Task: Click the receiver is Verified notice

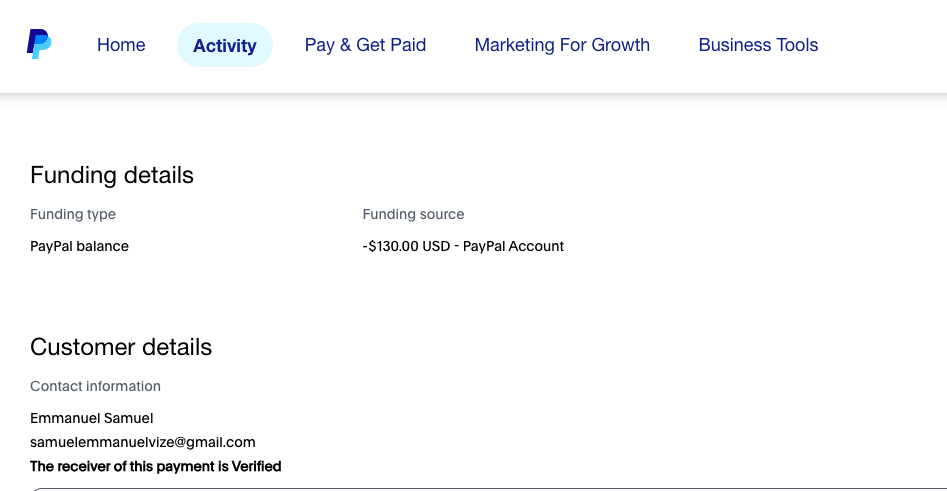Action: pos(156,467)
